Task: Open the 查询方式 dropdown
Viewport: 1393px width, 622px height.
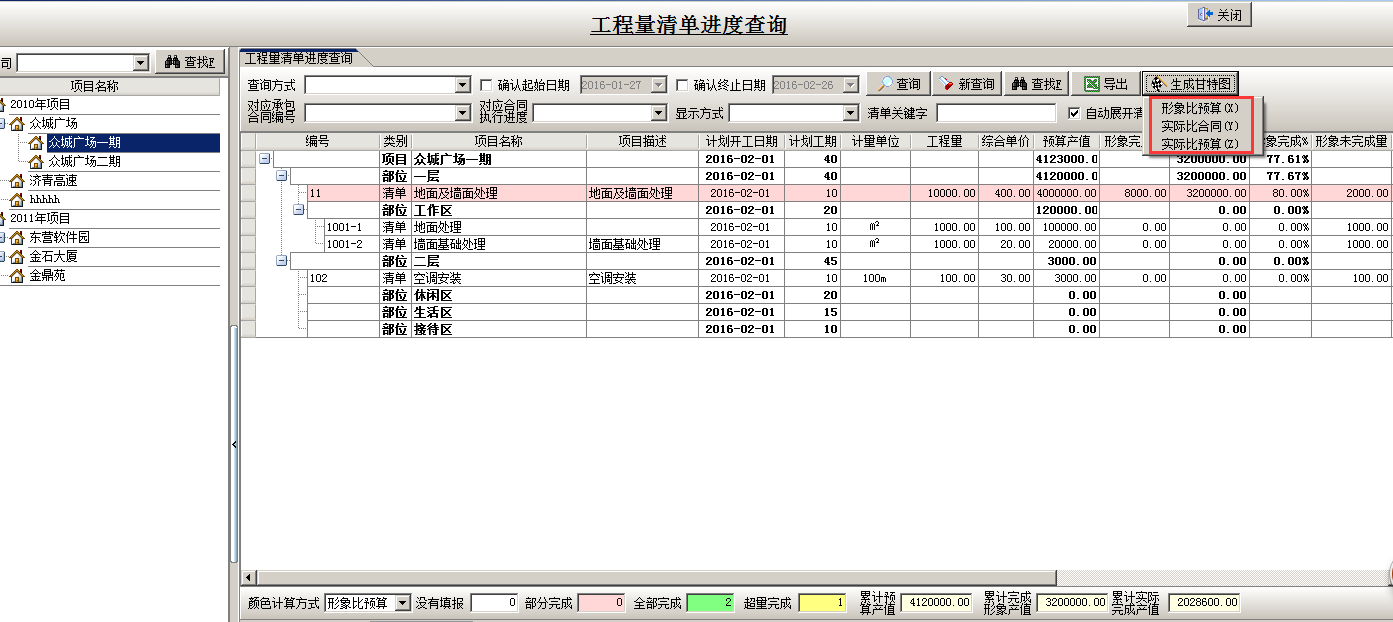Action: [x=461, y=84]
